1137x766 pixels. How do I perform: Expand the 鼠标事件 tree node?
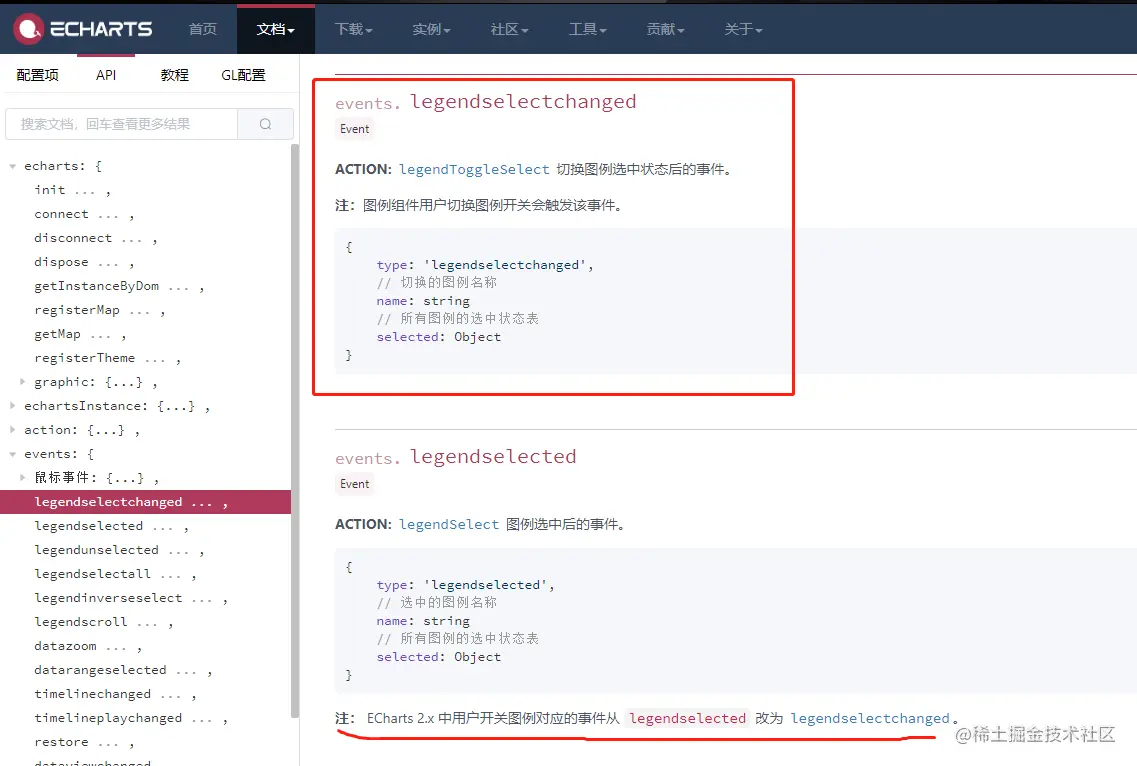[22, 477]
